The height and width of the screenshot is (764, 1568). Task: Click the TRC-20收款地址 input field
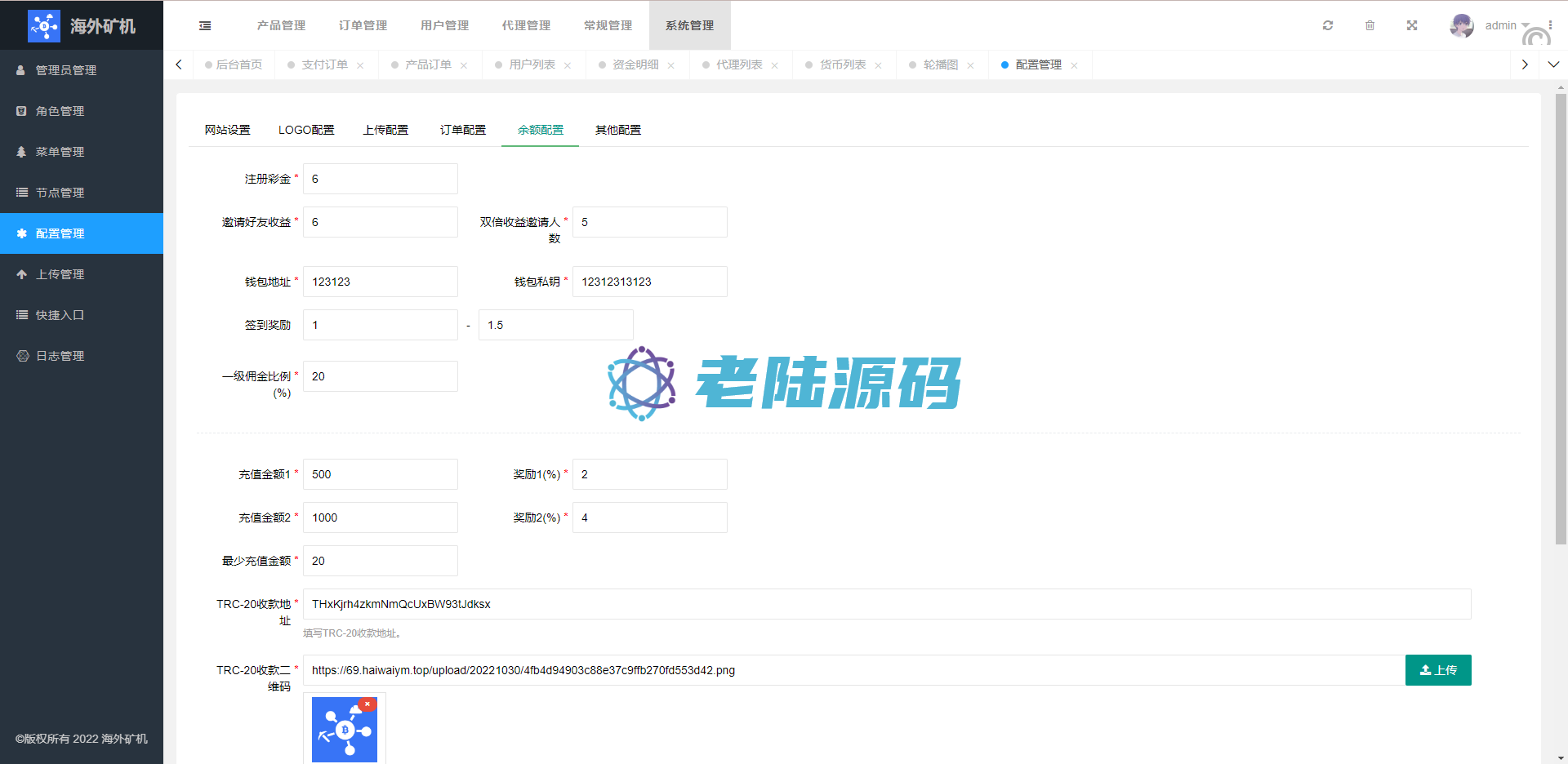coord(886,604)
